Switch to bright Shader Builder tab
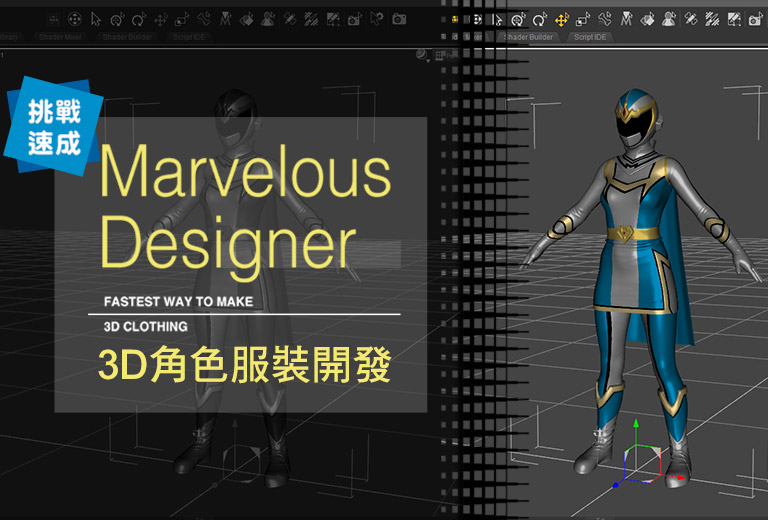 [528, 37]
